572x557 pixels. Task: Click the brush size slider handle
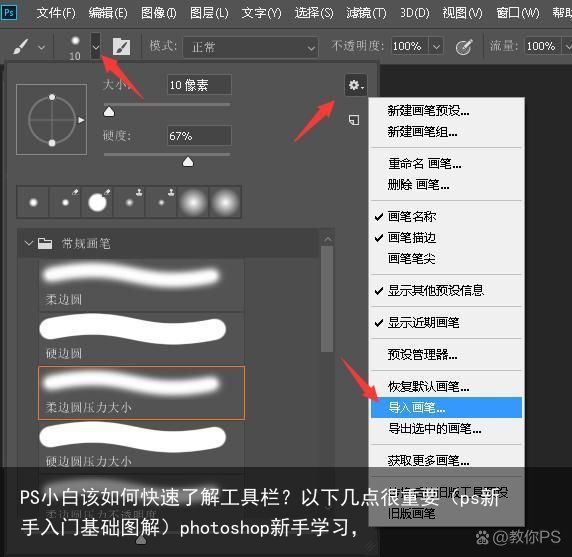pyautogui.click(x=109, y=112)
